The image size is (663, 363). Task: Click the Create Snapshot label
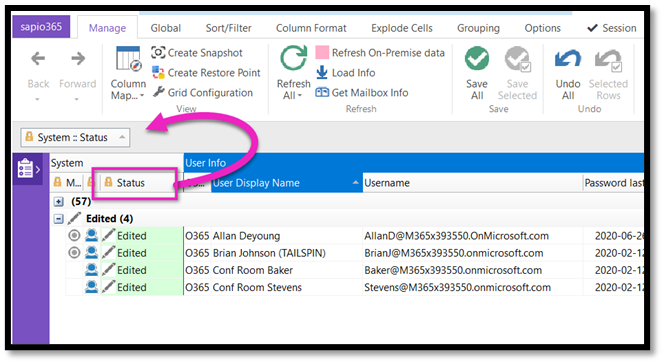[x=205, y=53]
